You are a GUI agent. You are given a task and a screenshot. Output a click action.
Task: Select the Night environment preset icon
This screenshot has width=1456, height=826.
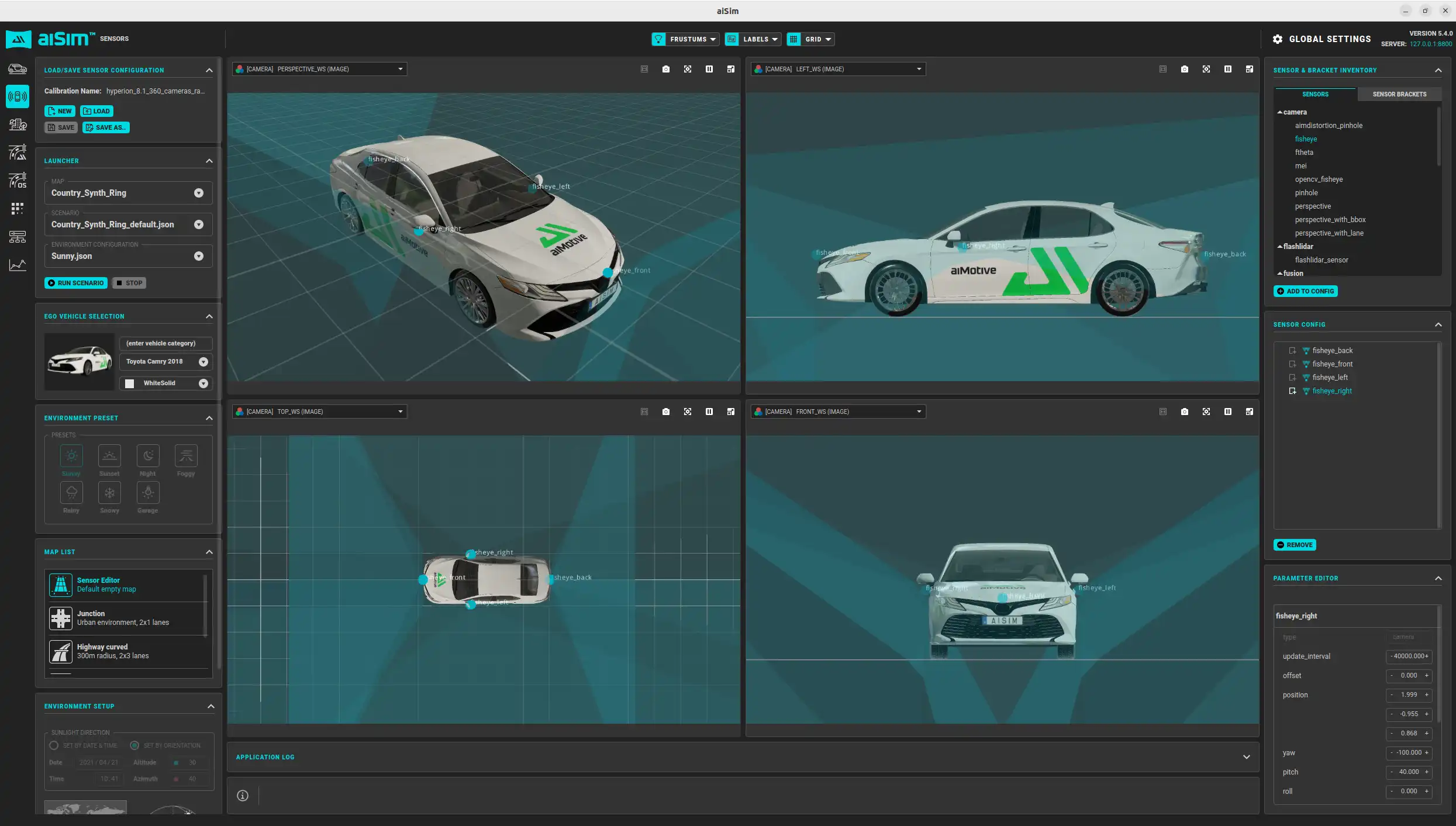pos(148,456)
